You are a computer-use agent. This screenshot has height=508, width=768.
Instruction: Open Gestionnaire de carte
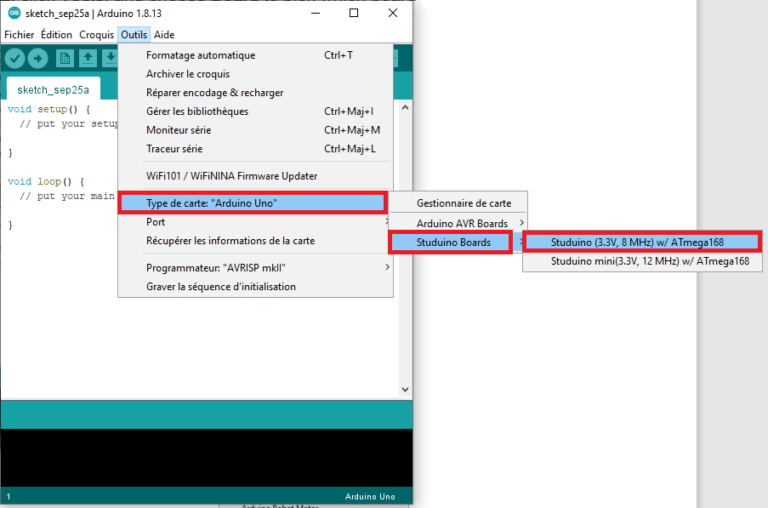pyautogui.click(x=463, y=203)
